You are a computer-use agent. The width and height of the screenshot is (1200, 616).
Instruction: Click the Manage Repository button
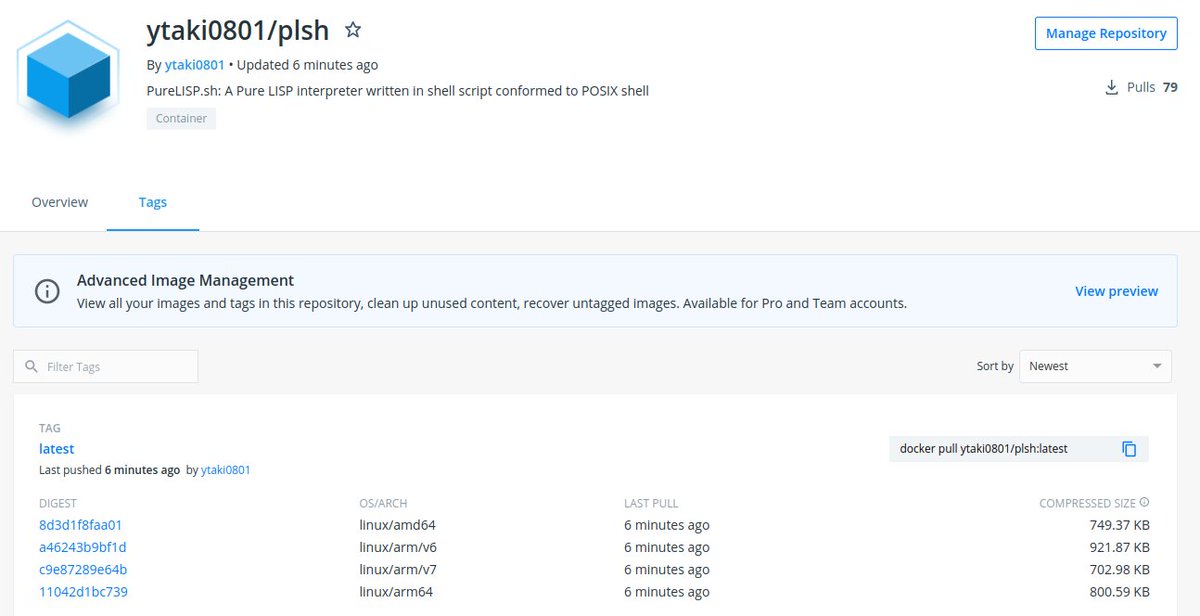[x=1105, y=33]
